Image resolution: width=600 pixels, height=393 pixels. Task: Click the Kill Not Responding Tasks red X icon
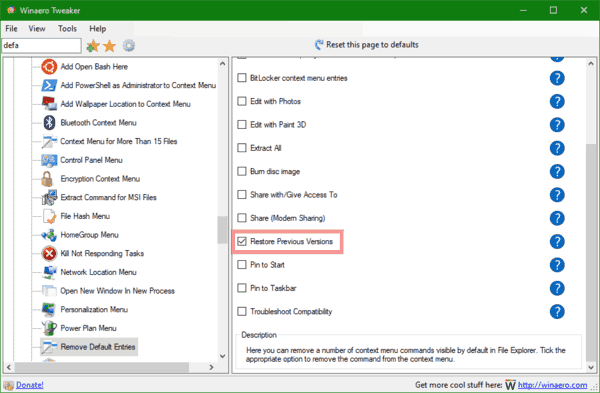coord(49,253)
